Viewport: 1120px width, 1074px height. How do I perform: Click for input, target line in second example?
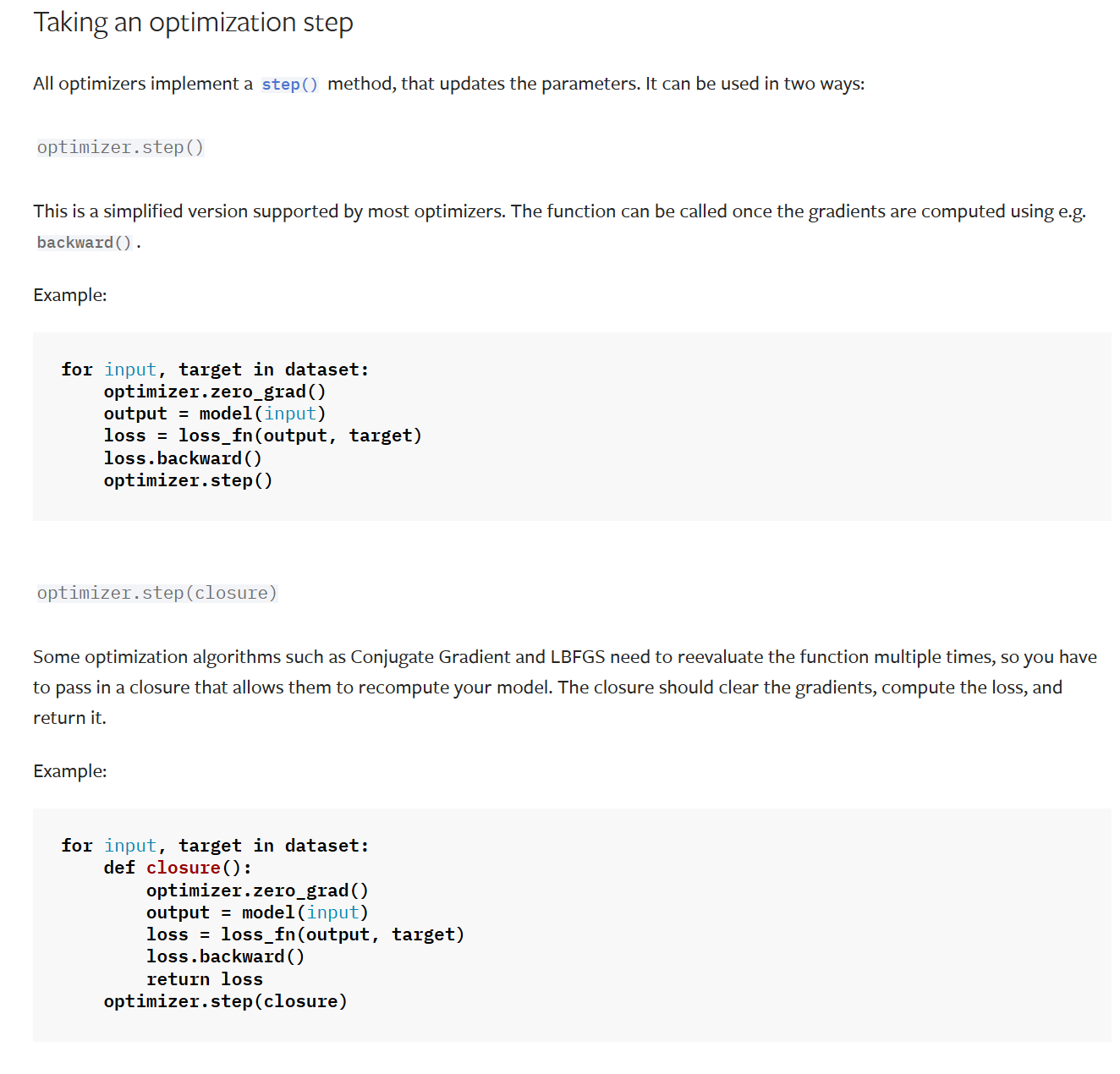pos(215,846)
